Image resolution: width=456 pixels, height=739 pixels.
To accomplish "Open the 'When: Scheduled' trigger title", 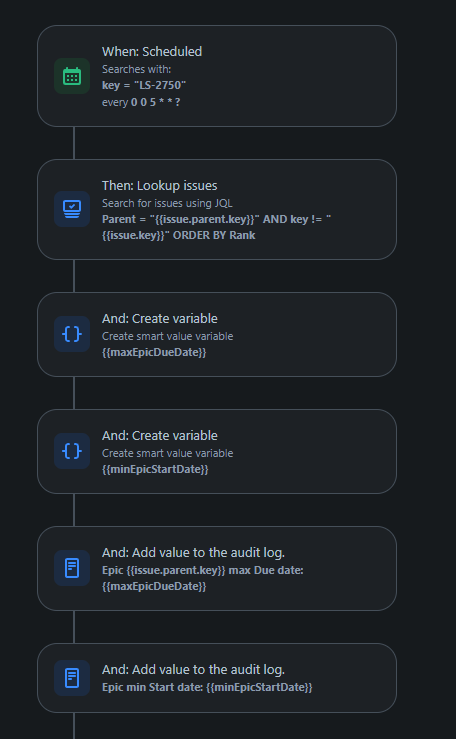I will coord(152,51).
